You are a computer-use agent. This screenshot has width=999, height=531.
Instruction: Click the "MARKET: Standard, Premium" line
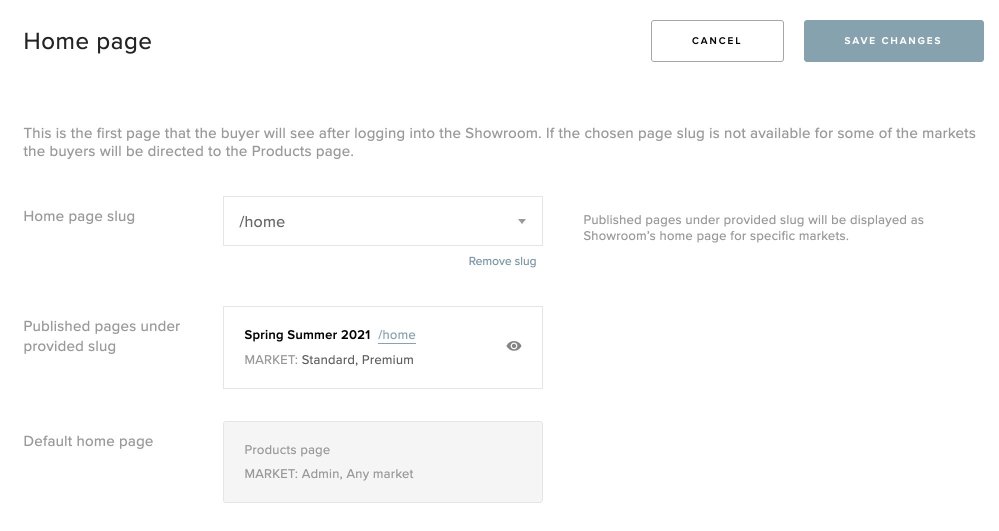329,360
